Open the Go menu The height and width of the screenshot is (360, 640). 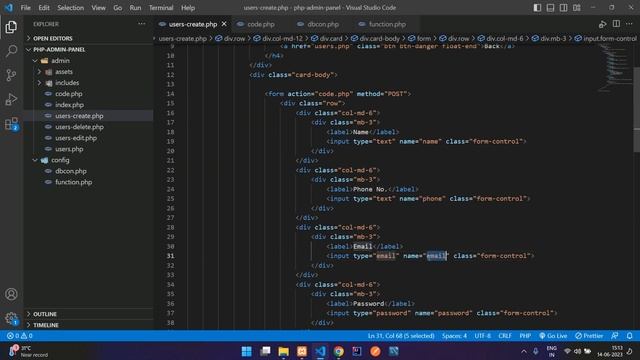point(118,8)
